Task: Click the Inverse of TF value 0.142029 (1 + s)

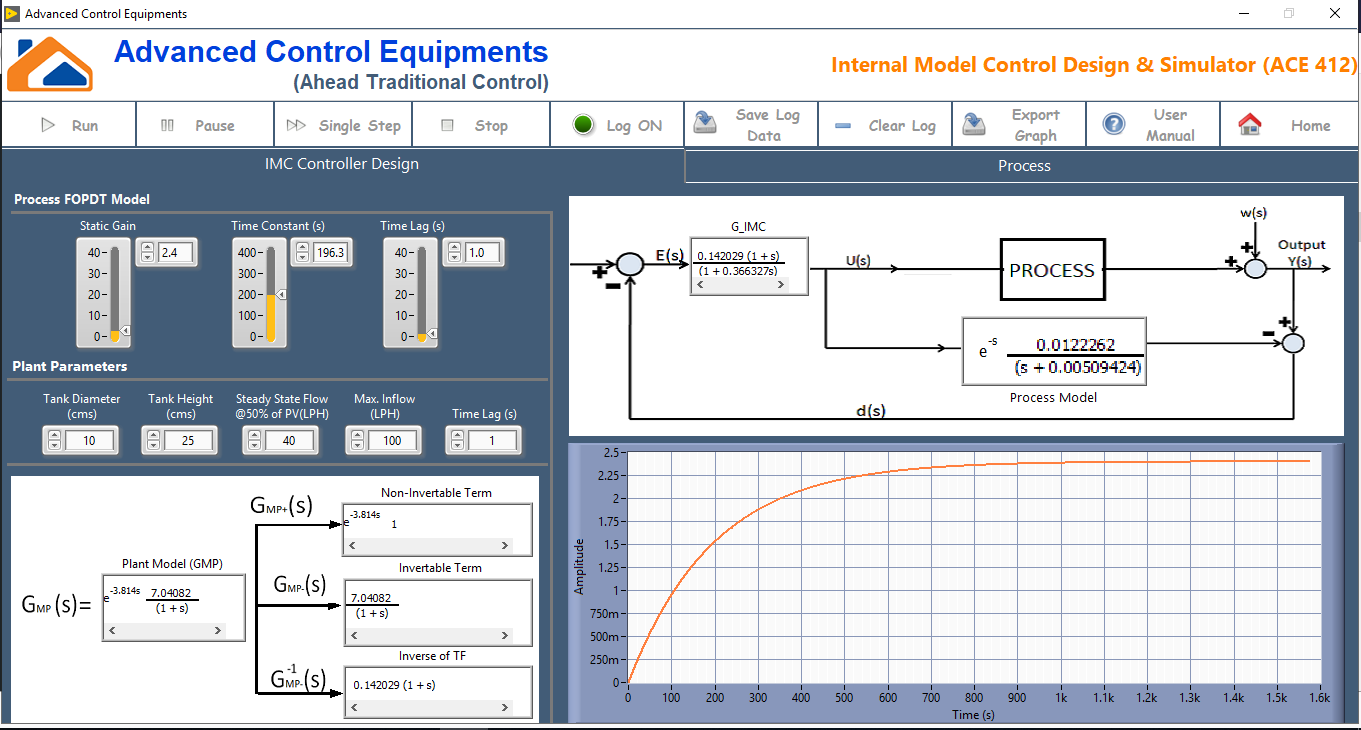Action: pos(395,685)
